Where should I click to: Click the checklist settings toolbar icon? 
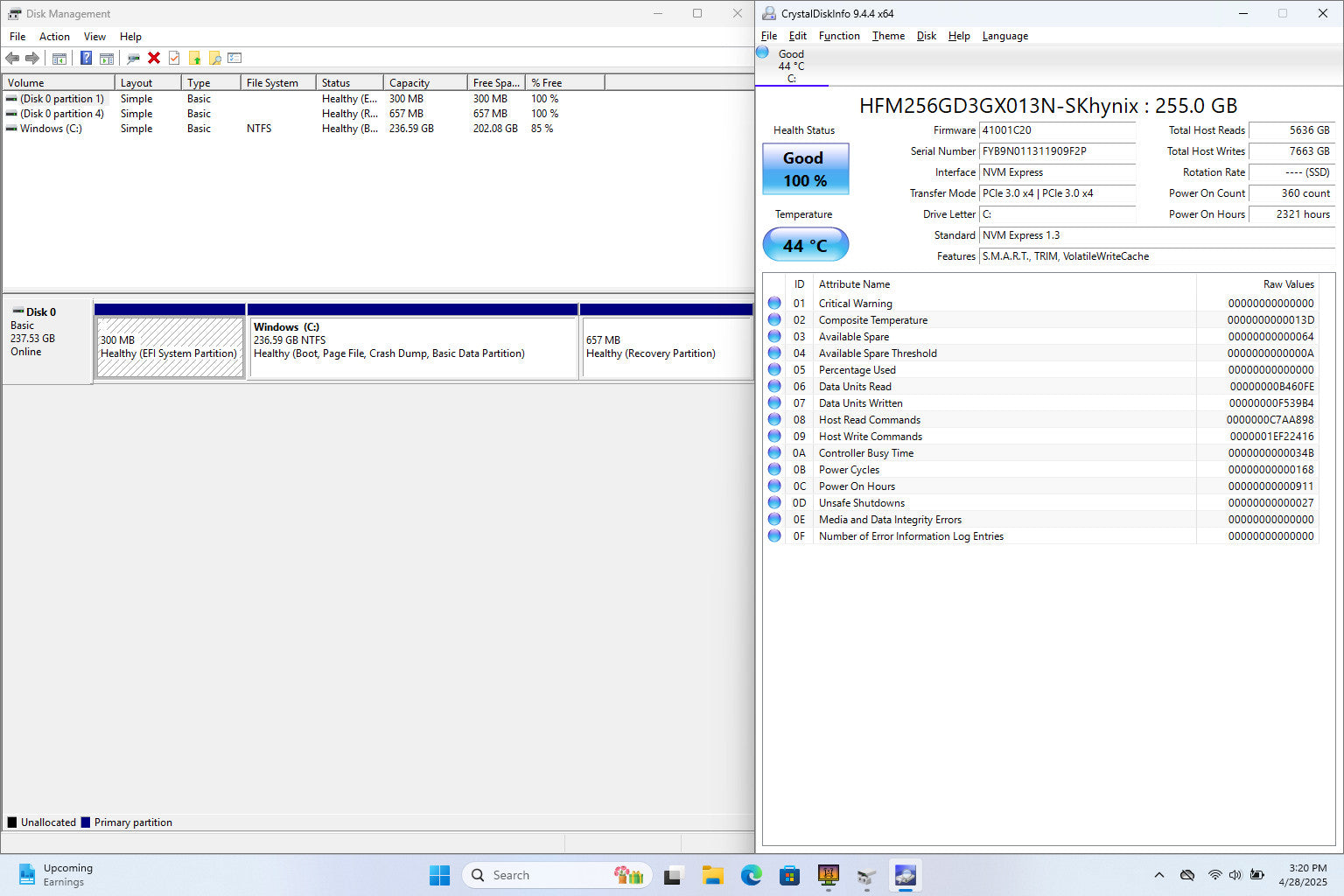pos(234,58)
